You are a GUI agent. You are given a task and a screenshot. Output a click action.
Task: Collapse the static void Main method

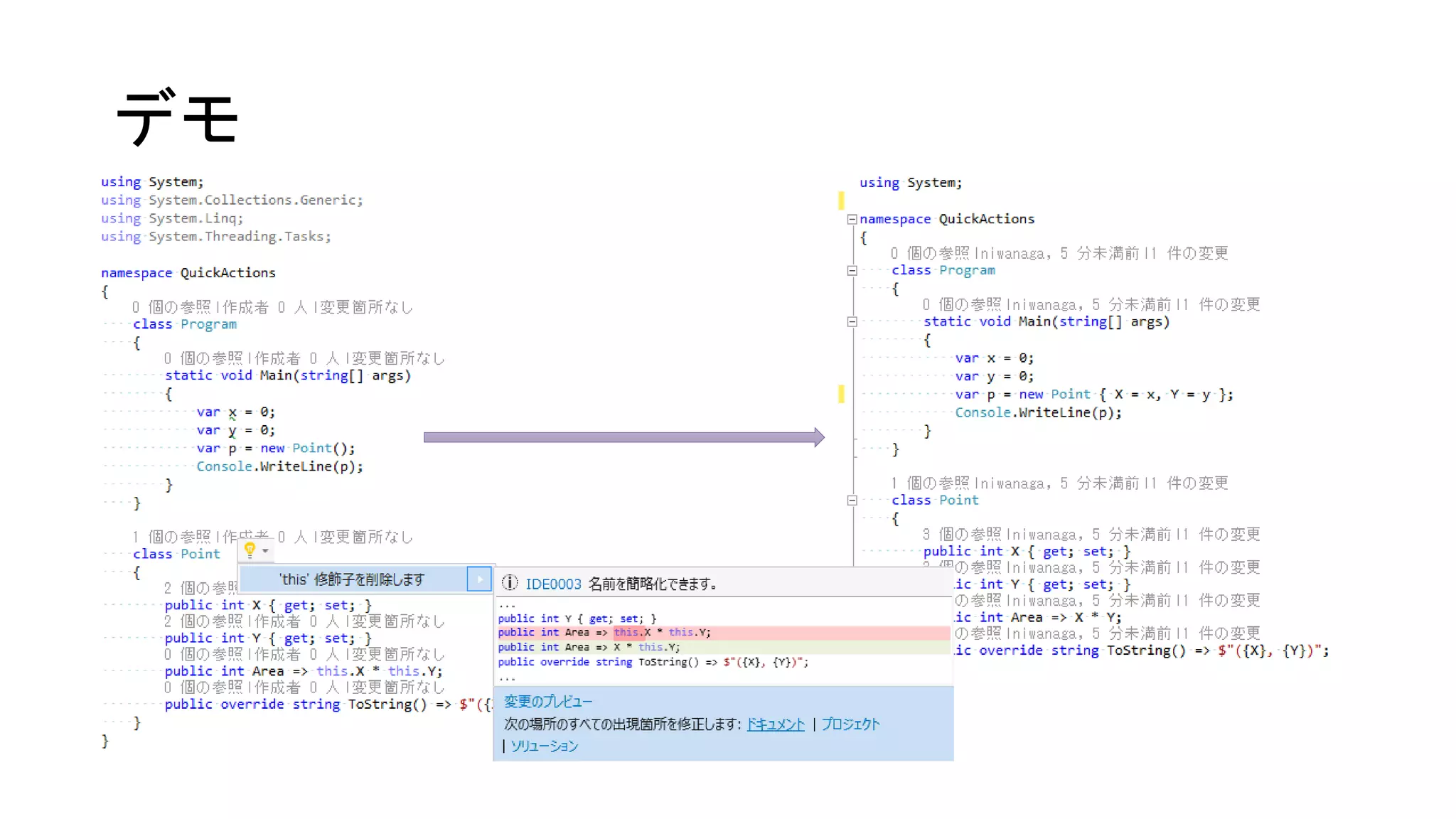point(852,322)
